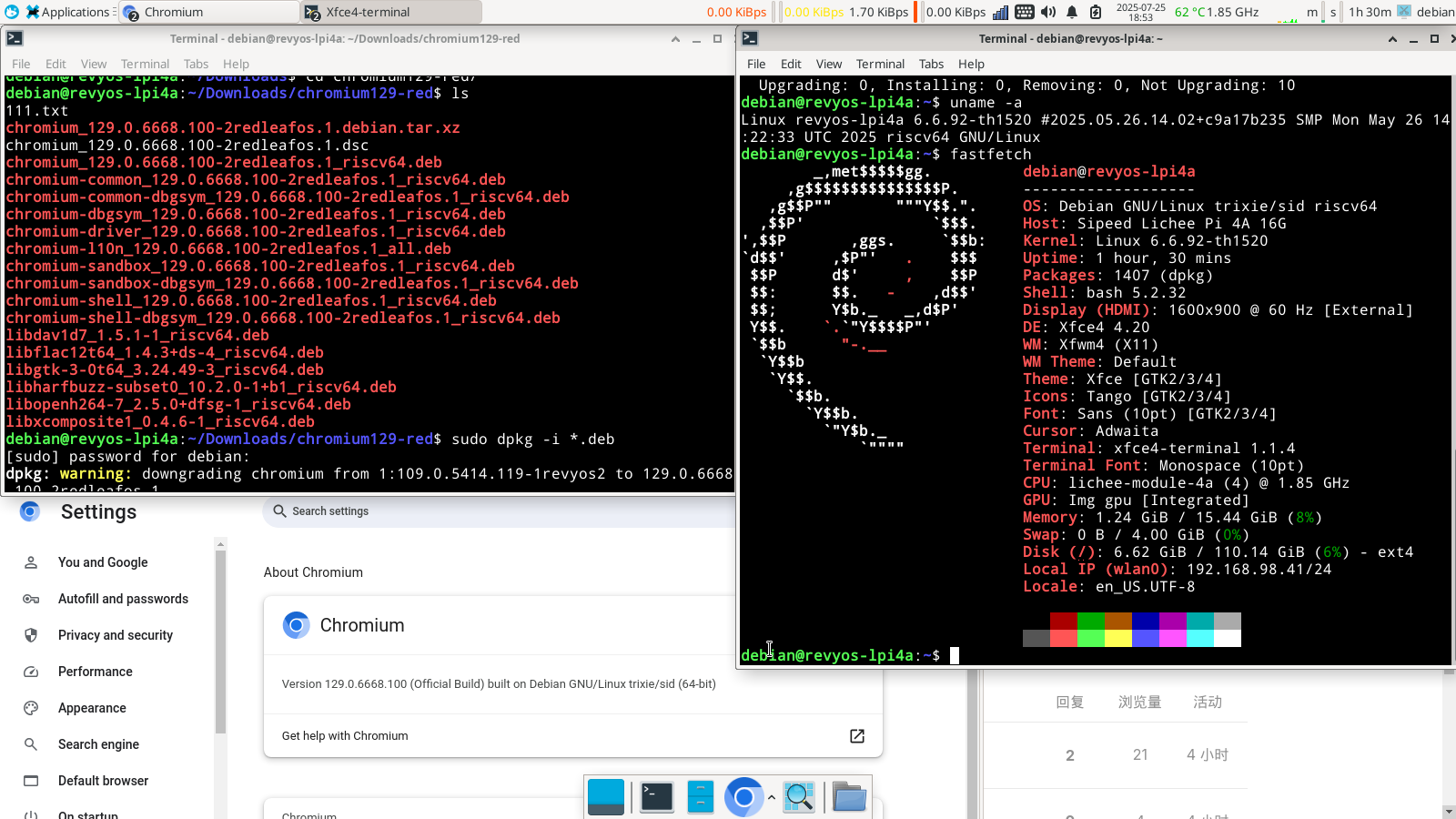Image resolution: width=1456 pixels, height=819 pixels.
Task: Open the Search engine settings section
Action: [98, 744]
